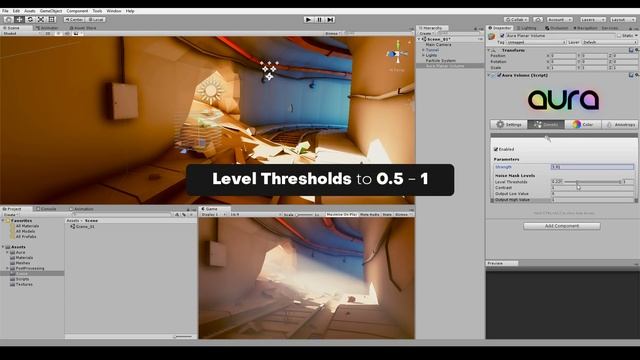This screenshot has height=360, width=640.
Task: Click the Step frame button
Action: [x=331, y=19]
